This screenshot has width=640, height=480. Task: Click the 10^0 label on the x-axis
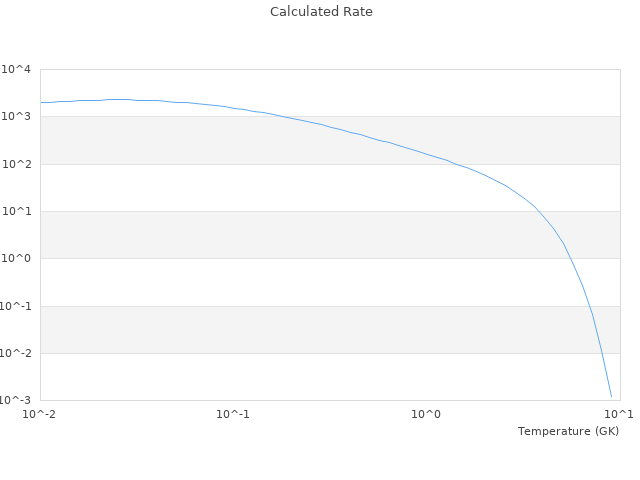pyautogui.click(x=427, y=414)
